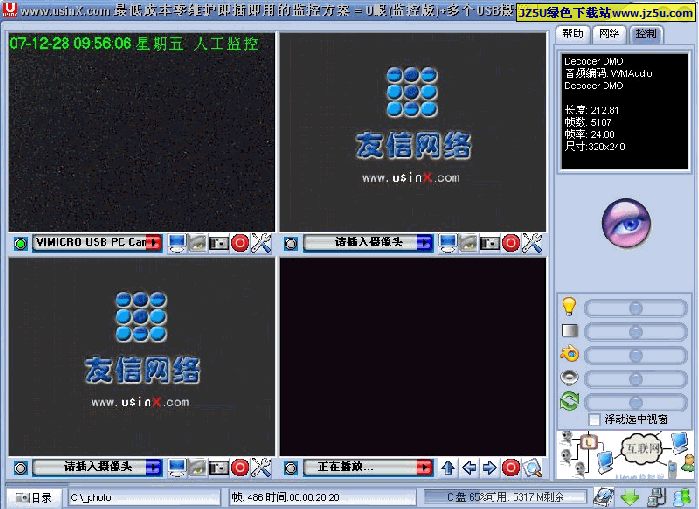699x509 pixels.
Task: Click the monitor icon under the VIMICRO camera pane
Action: (177, 243)
